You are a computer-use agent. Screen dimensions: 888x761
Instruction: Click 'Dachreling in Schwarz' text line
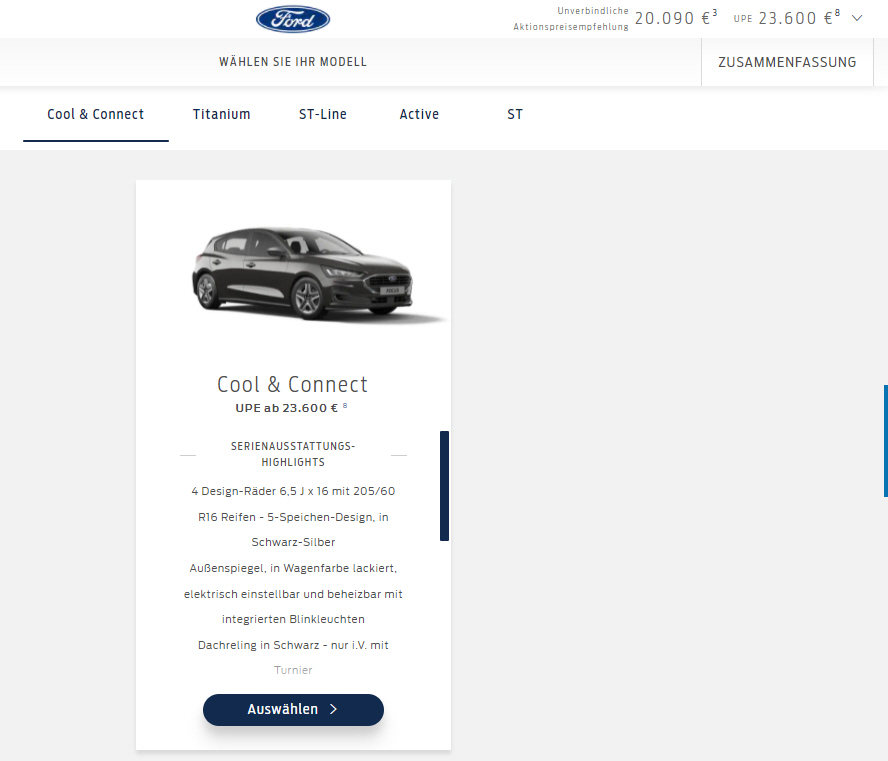[x=293, y=645]
